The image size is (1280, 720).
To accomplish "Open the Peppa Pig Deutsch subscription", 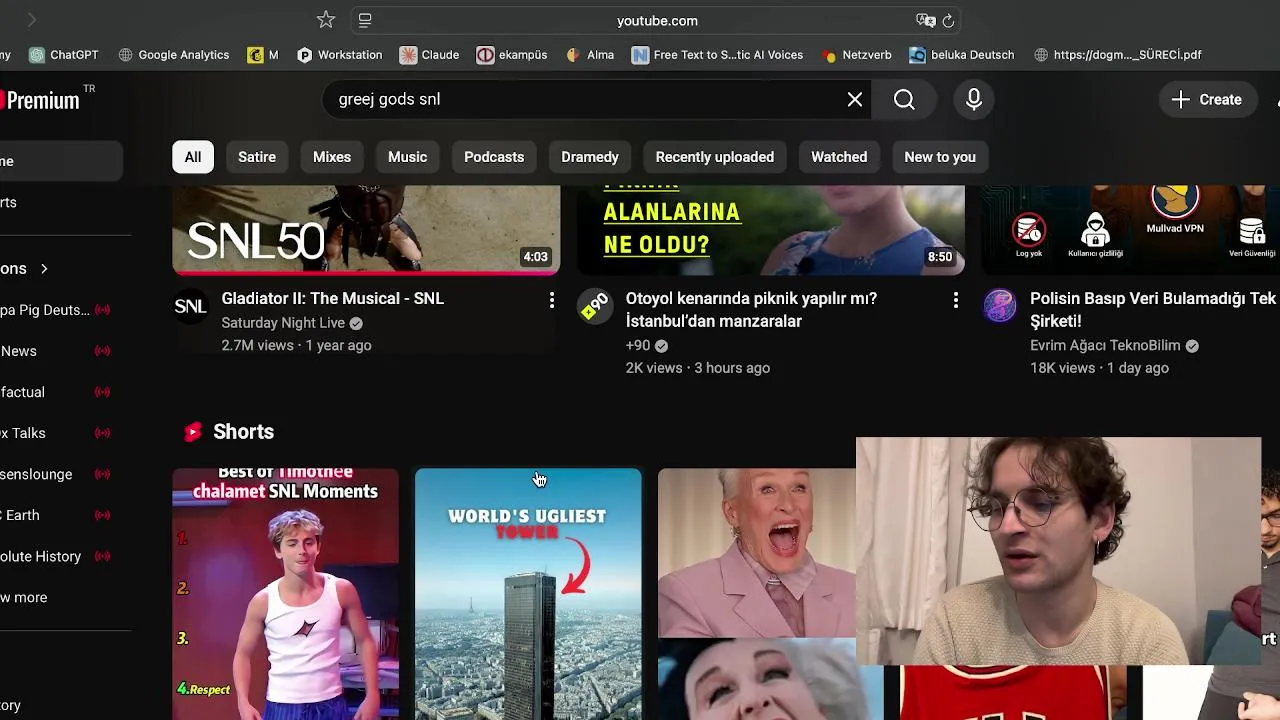I will 56,310.
